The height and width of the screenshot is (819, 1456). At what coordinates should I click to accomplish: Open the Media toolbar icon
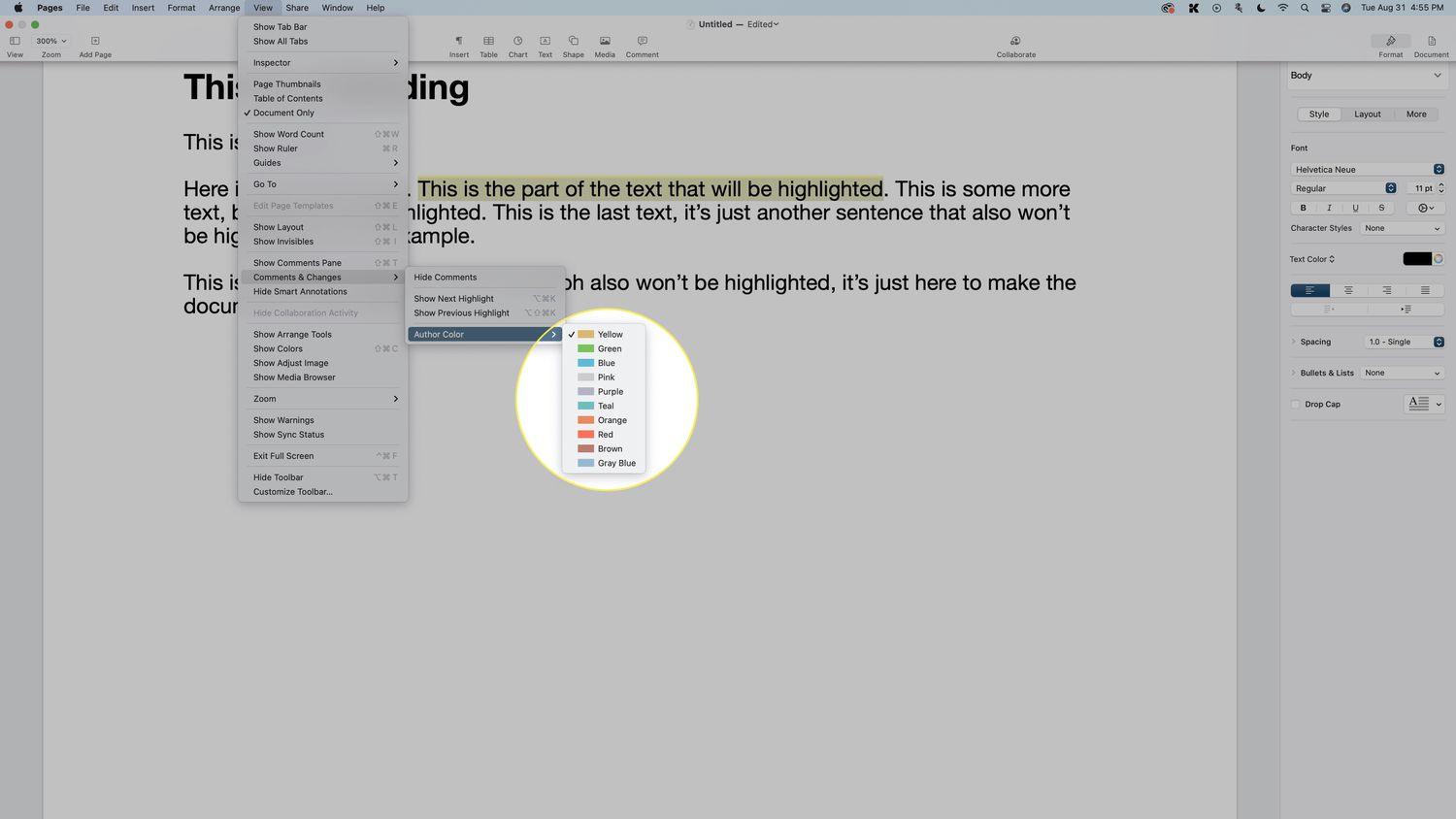[x=605, y=42]
